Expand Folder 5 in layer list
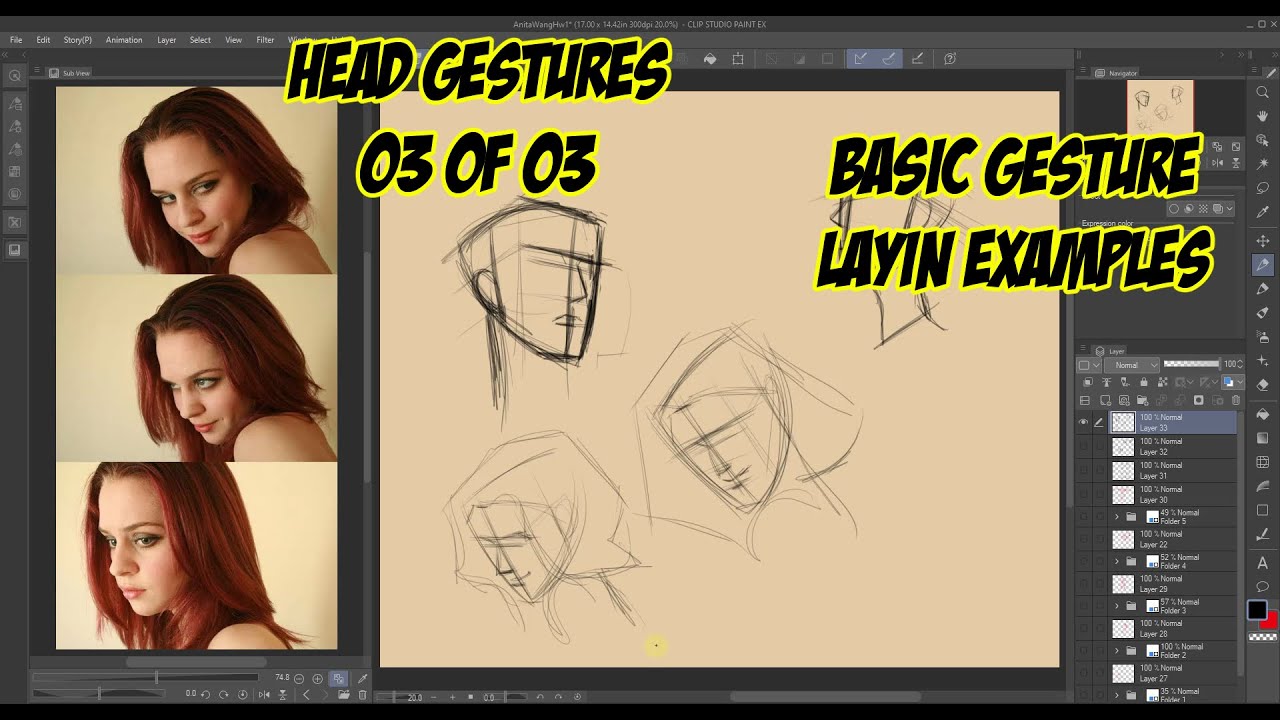 [x=1117, y=517]
